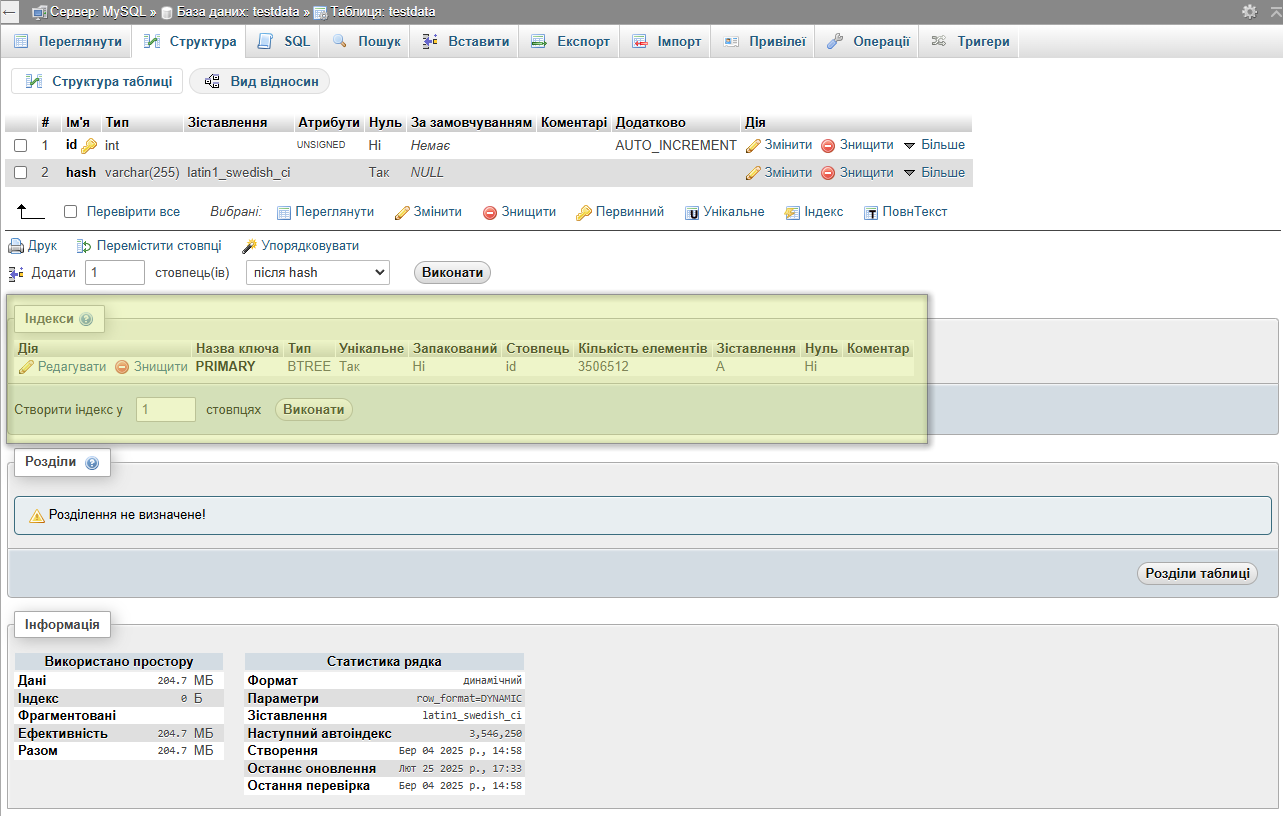1283x816 pixels.
Task: Click the PRIMARY key name cell
Action: tap(225, 367)
